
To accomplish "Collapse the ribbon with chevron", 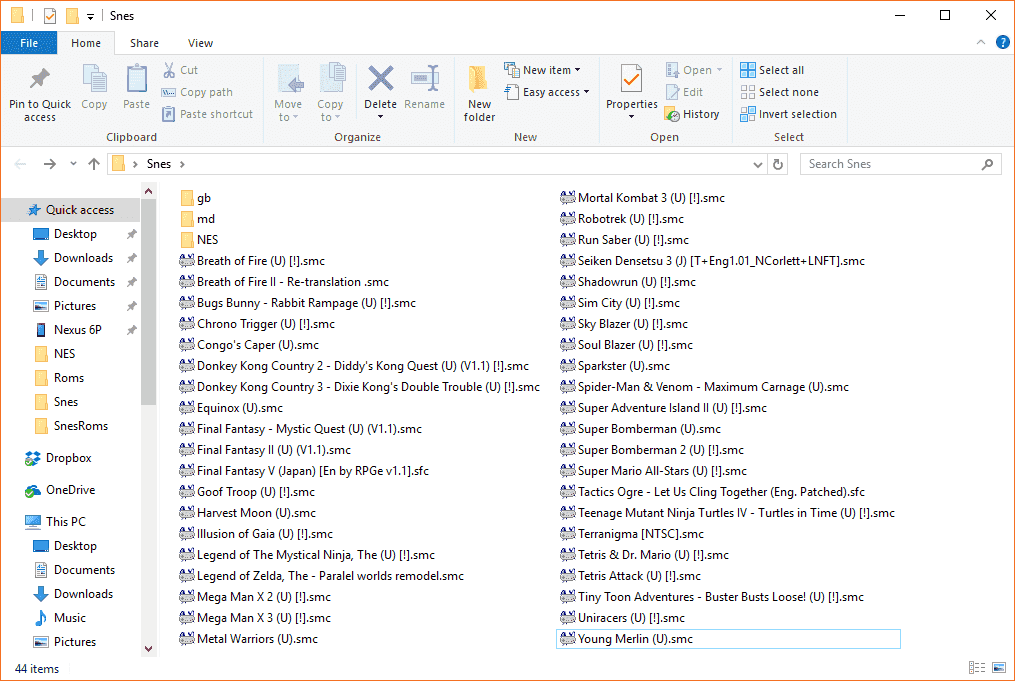I will pos(981,43).
